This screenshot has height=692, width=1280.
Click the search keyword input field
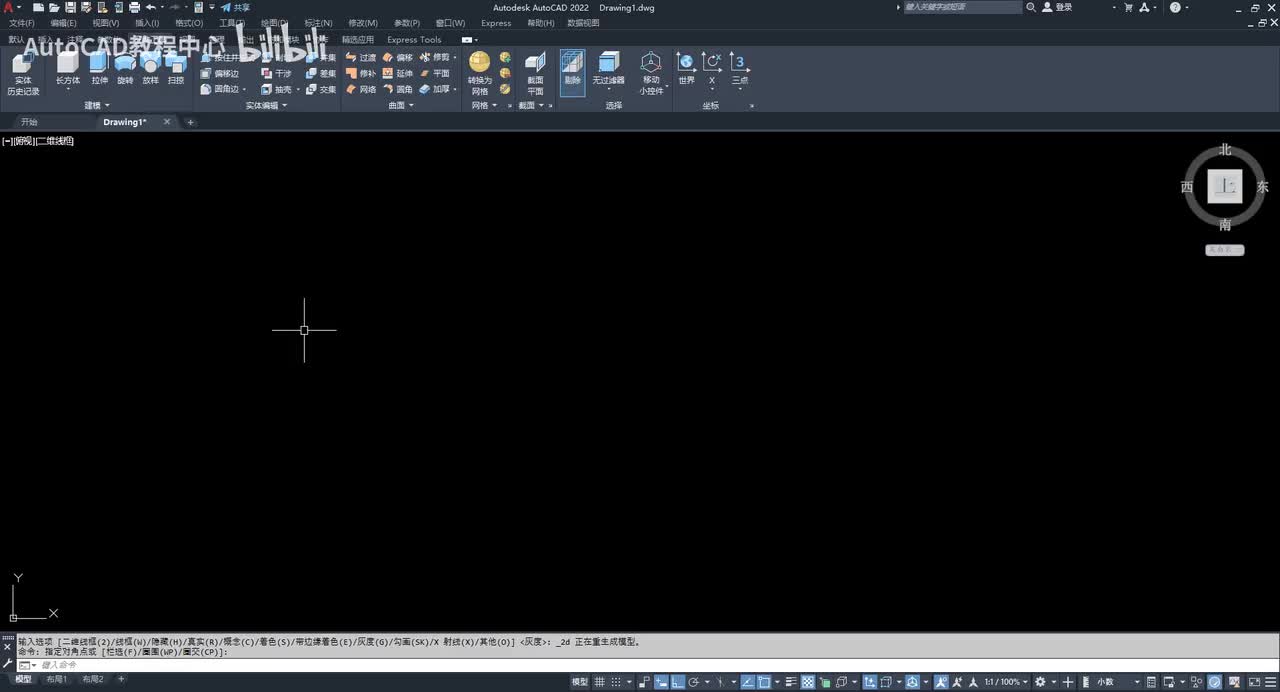[962, 7]
